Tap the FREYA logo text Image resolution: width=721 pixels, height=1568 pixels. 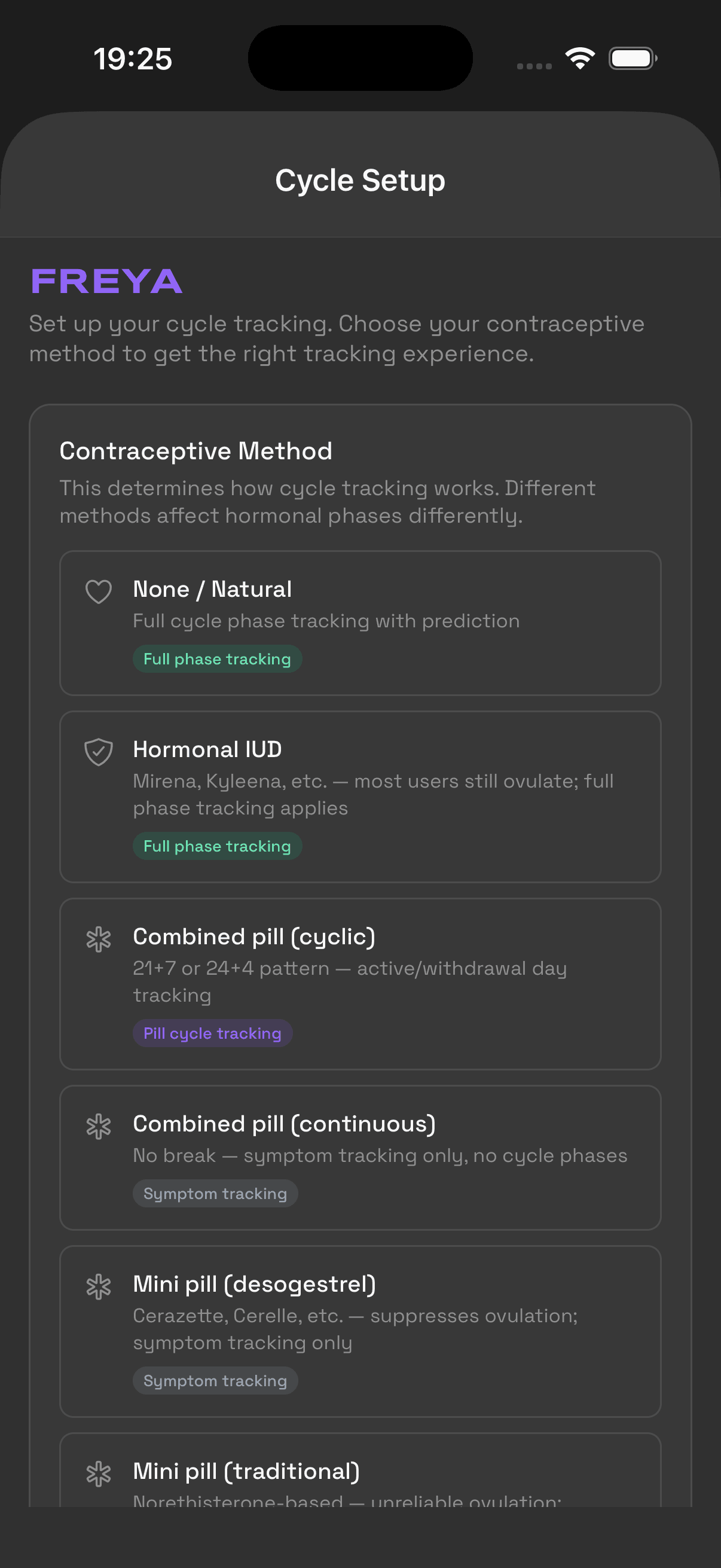point(106,281)
